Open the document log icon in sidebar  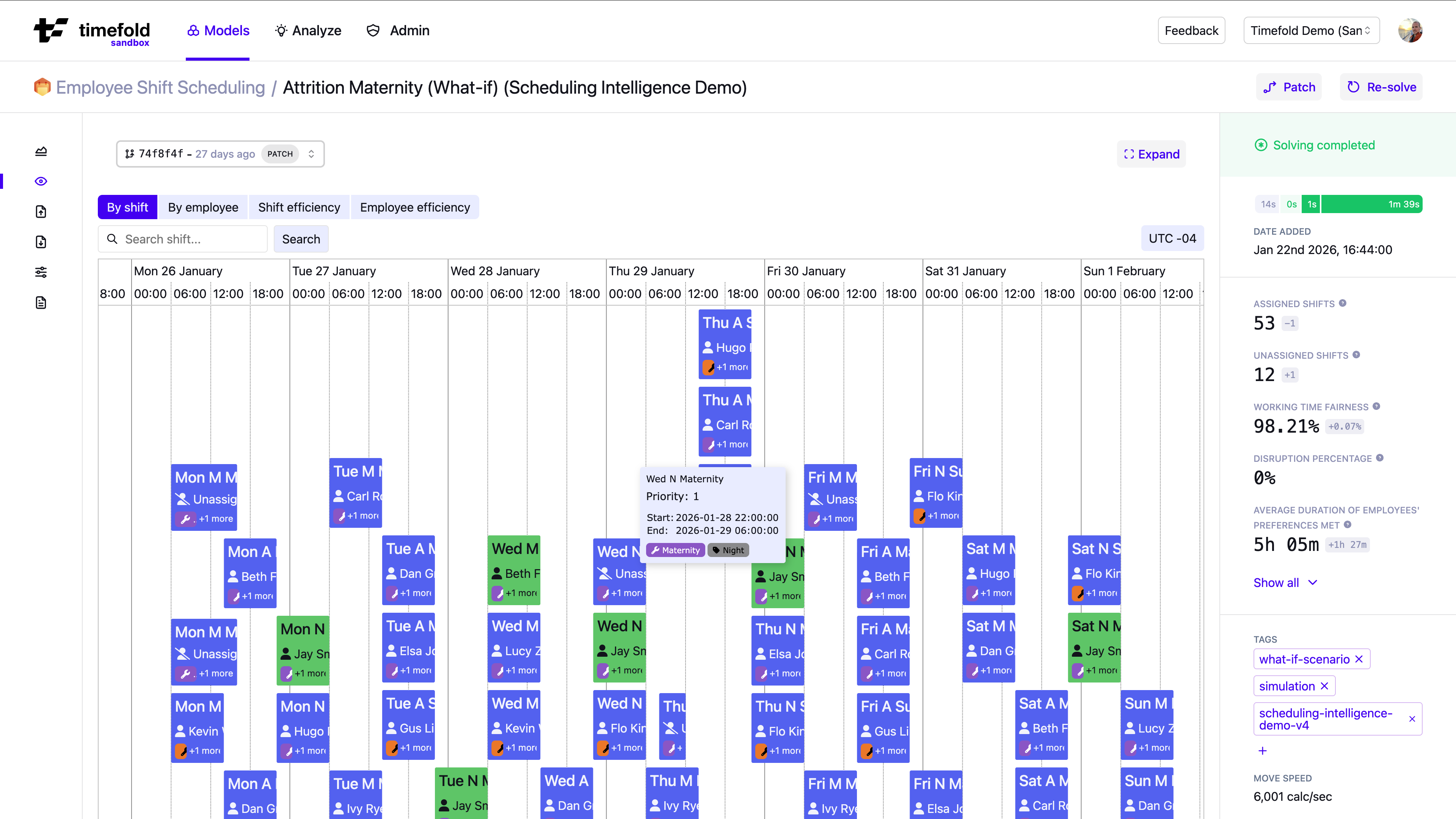point(41,303)
